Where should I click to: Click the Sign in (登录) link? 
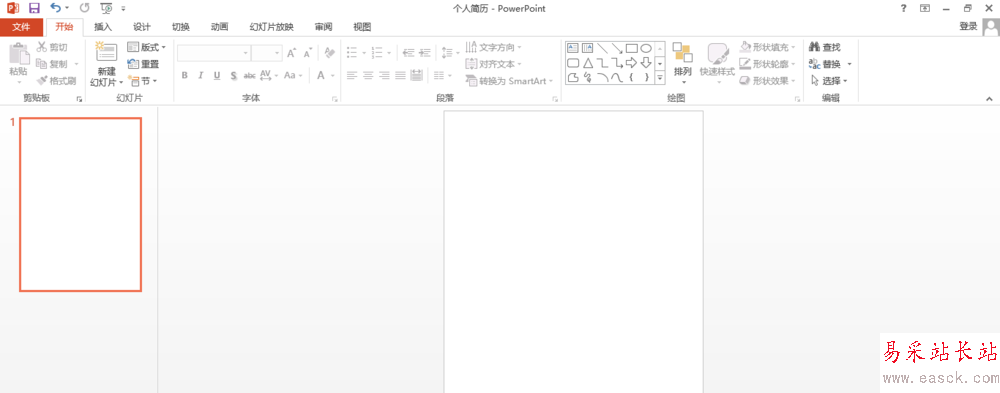(968, 26)
